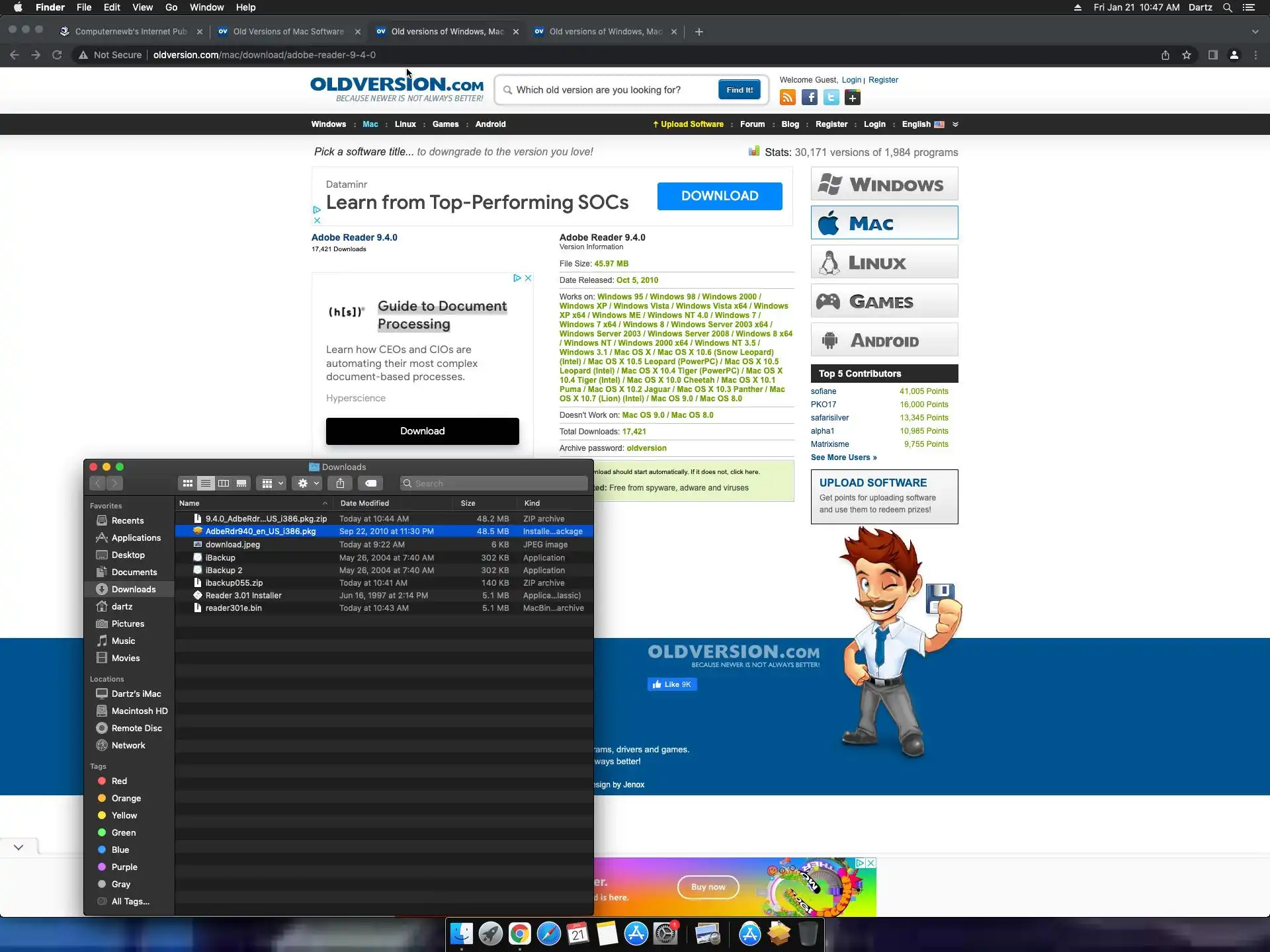The width and height of the screenshot is (1270, 952).
Task: Open the See More Users link
Action: [843, 457]
